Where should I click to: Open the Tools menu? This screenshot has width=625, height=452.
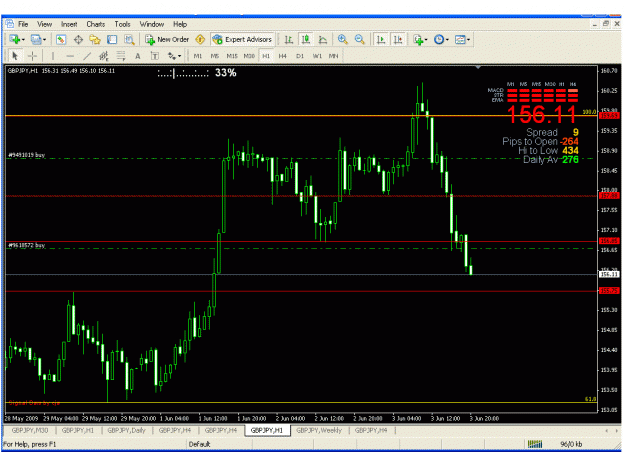122,24
